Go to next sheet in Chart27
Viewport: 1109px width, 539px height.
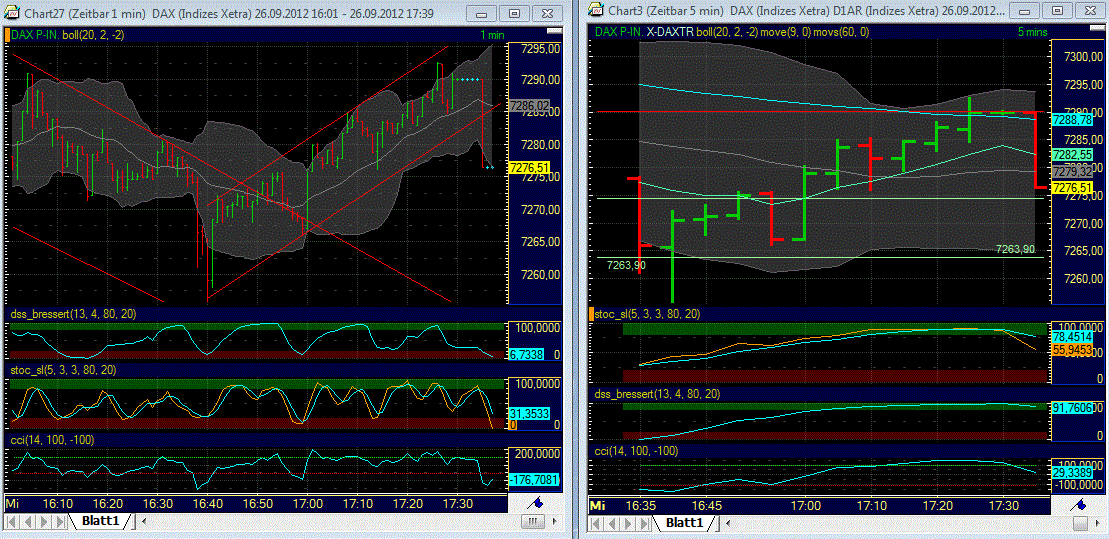43,522
